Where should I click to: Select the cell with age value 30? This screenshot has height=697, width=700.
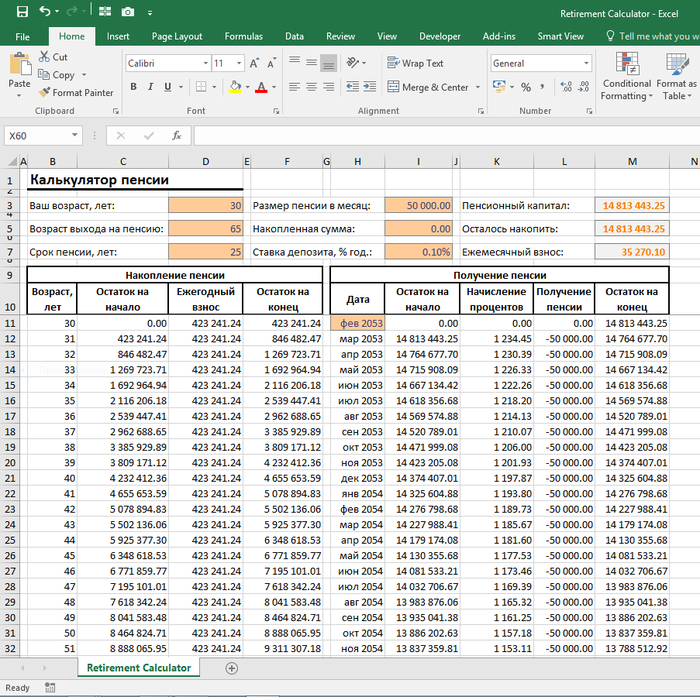205,205
